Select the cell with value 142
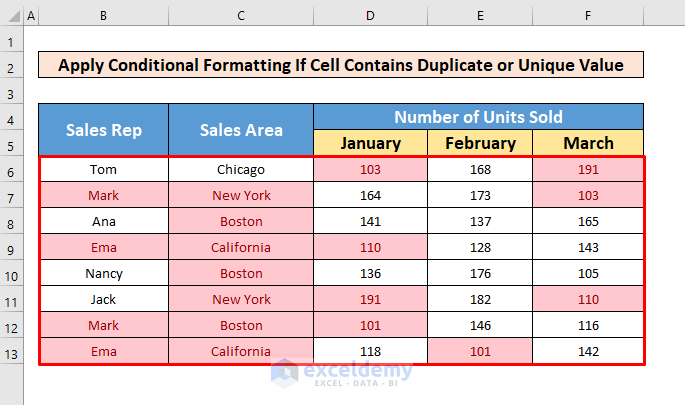The image size is (685, 405). [588, 352]
